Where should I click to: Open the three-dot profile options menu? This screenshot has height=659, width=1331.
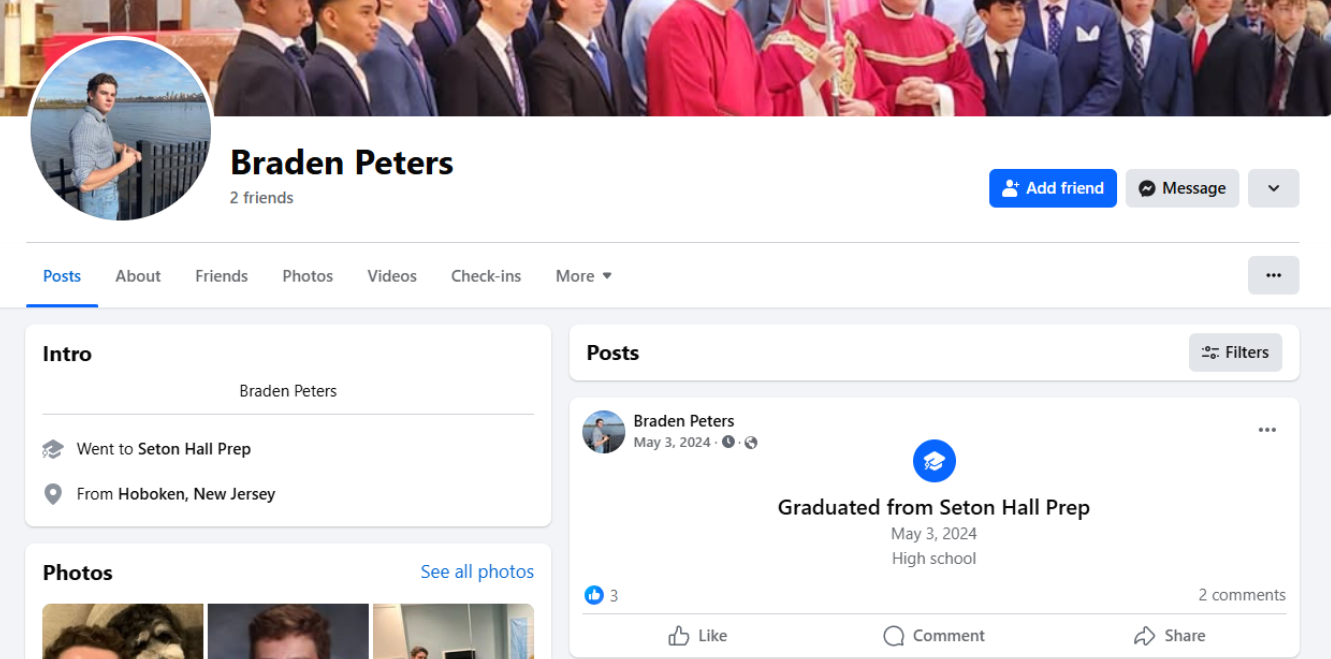pos(1273,275)
